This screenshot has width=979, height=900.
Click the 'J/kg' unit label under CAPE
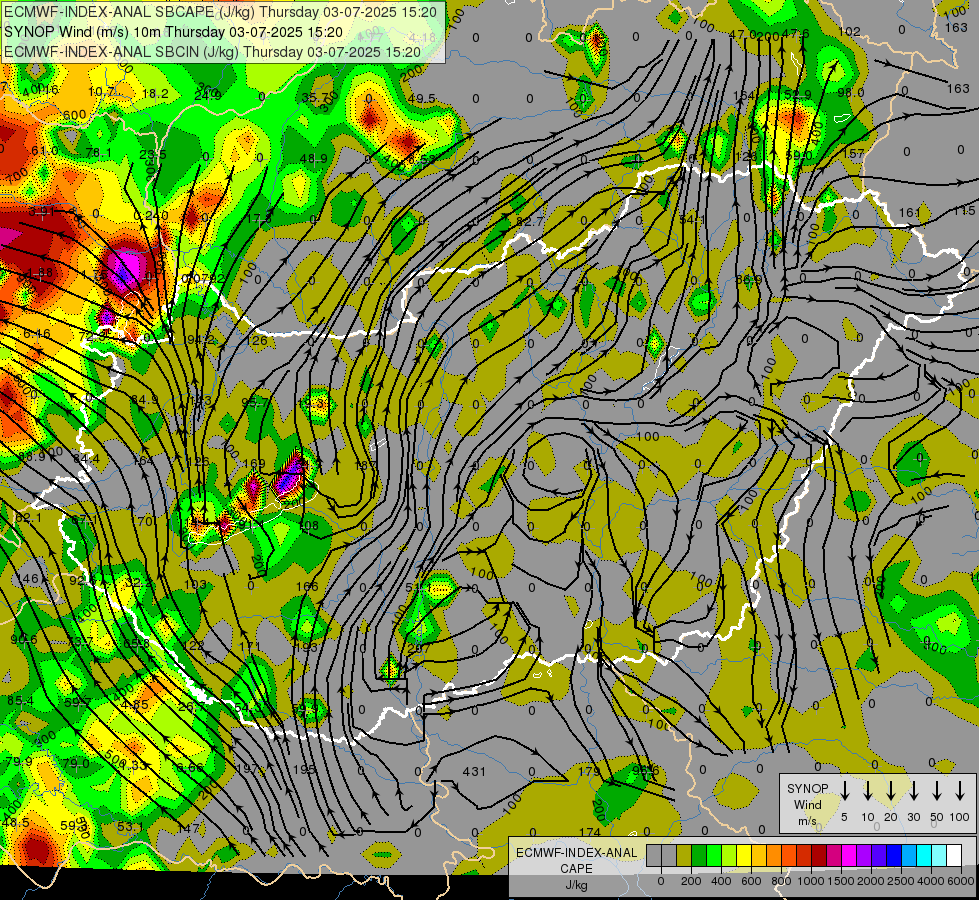576,885
